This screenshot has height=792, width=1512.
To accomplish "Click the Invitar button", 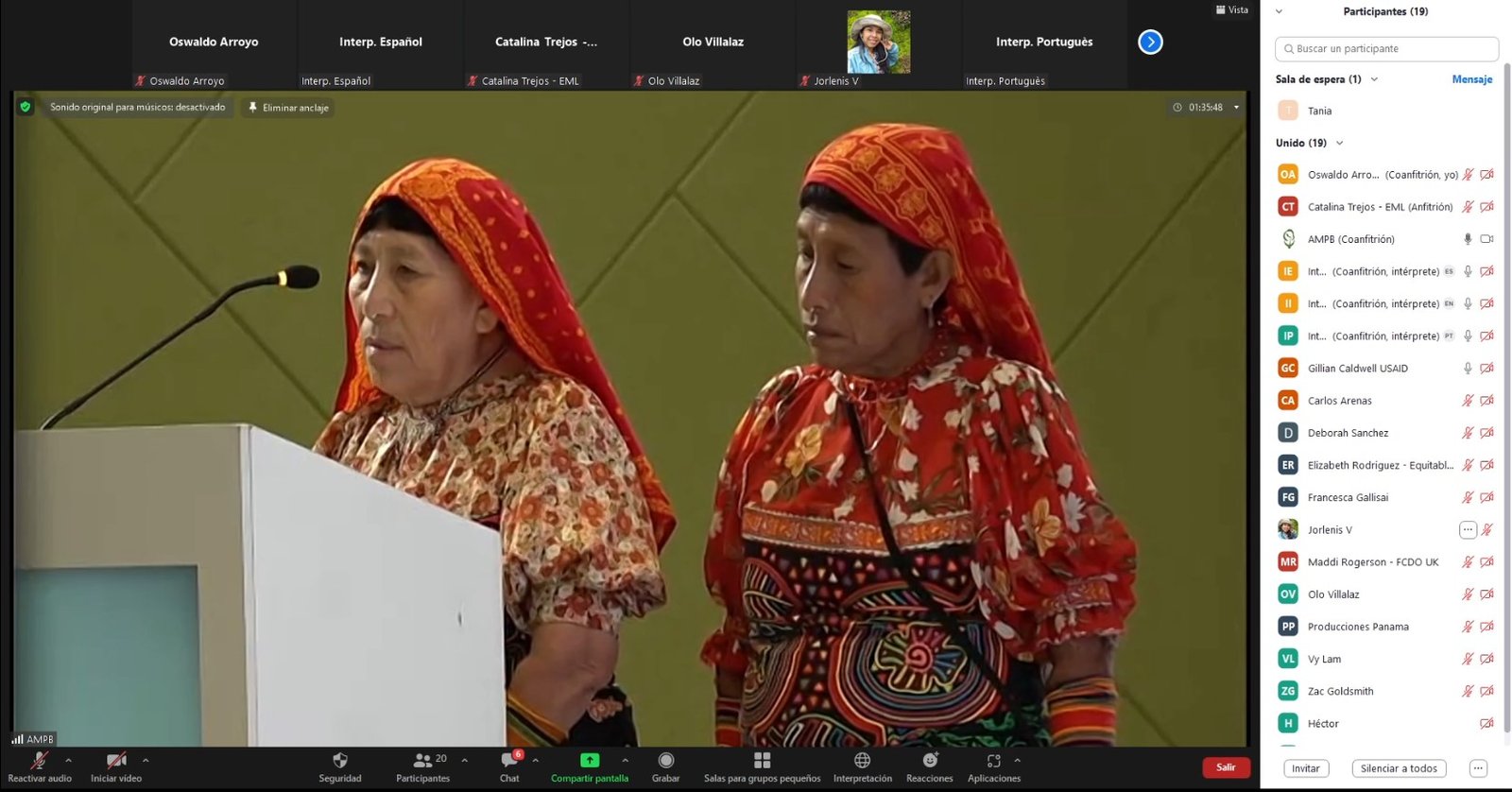I will tap(1306, 768).
